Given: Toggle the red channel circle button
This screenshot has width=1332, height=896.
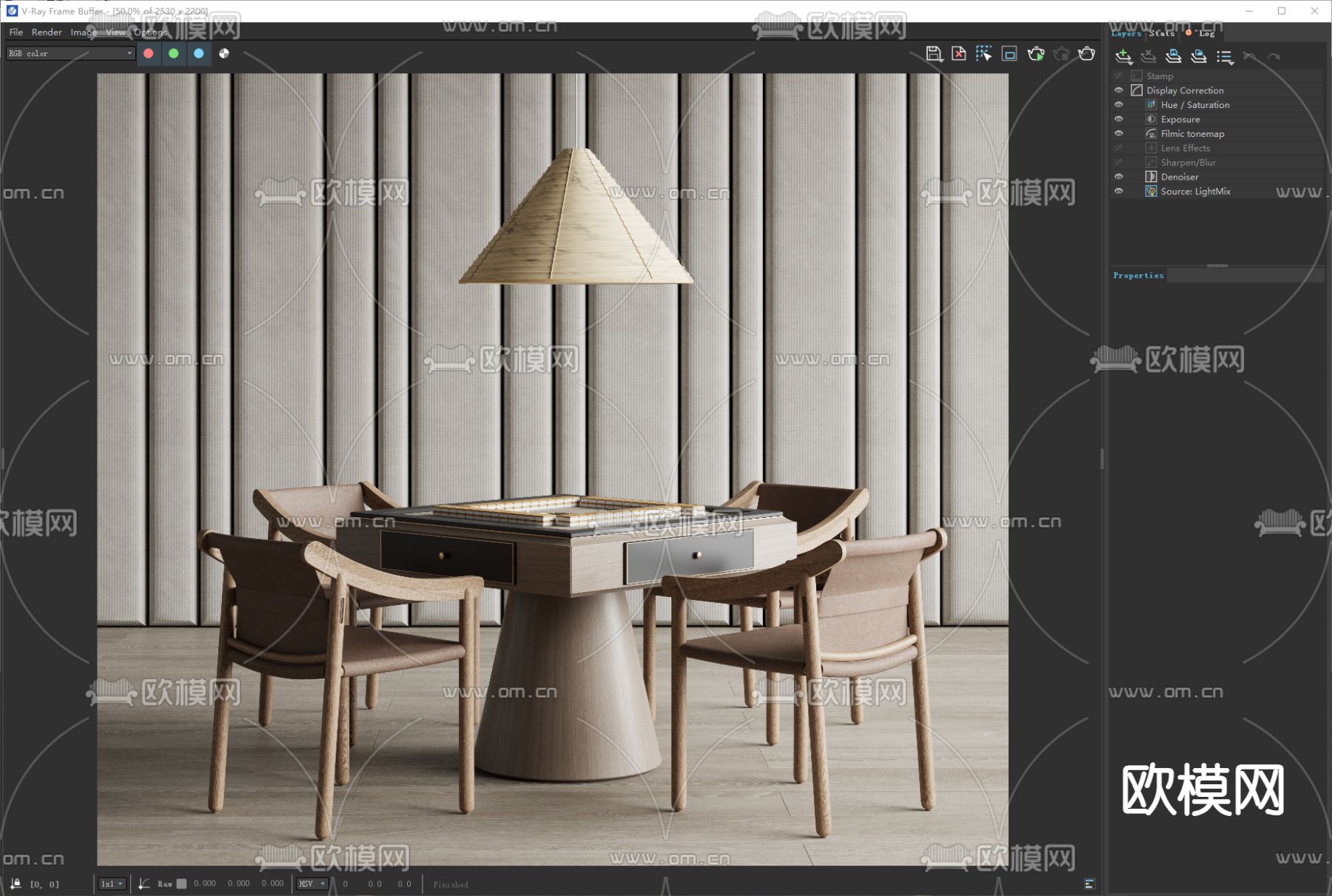Looking at the screenshot, I should tap(149, 53).
